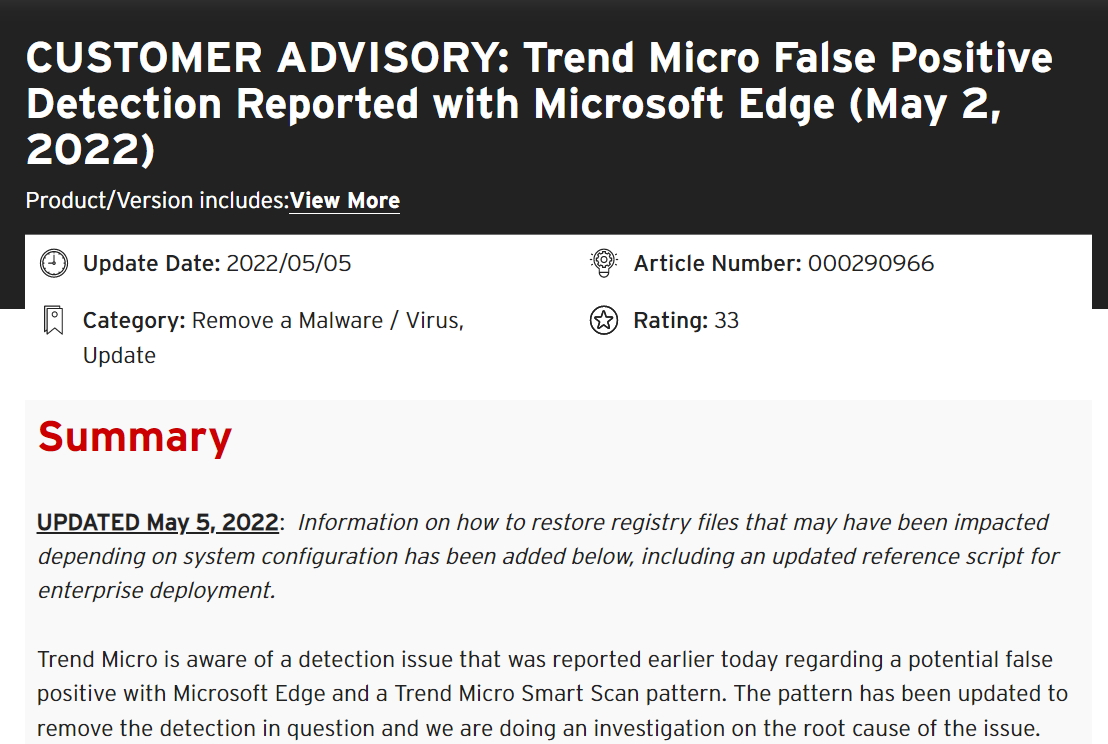
Task: Click the Update Date label
Action: coord(151,264)
